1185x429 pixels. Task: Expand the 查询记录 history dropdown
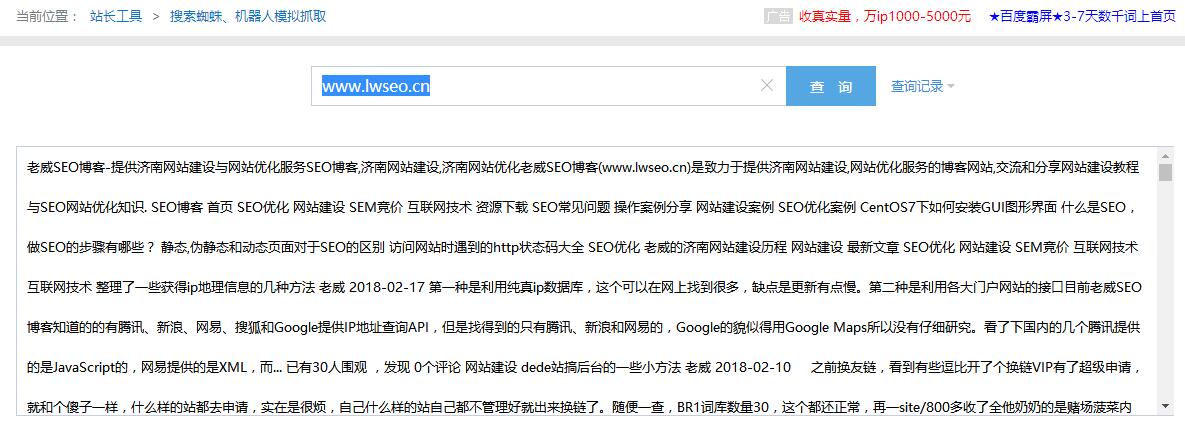(922, 87)
